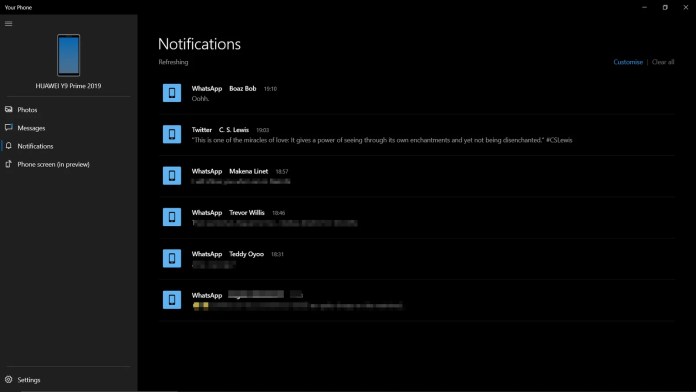The image size is (696, 392).
Task: Minimize the Your Phone window
Action: coord(644,7)
